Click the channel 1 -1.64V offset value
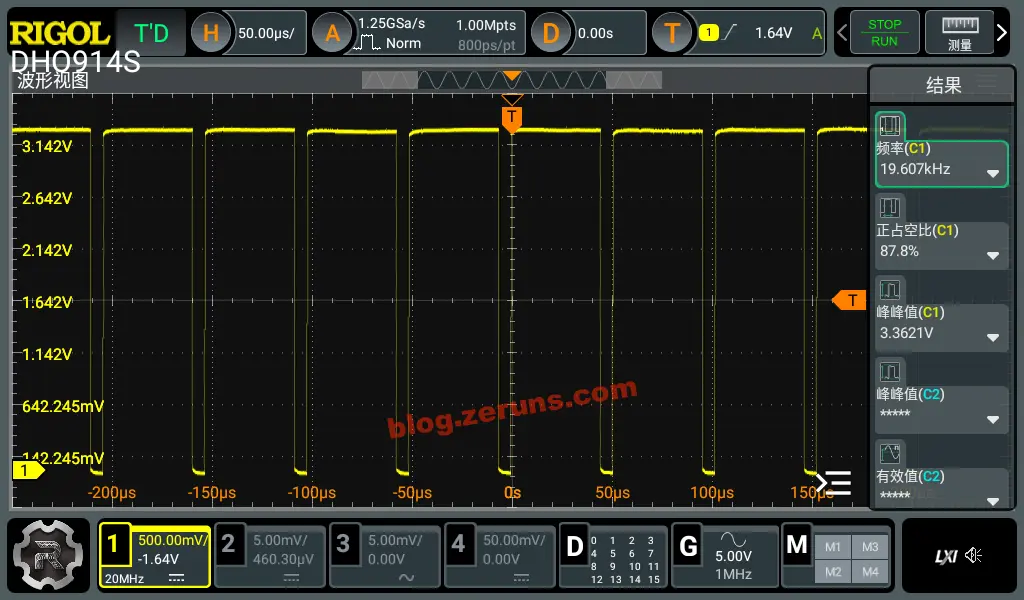Viewport: 1024px width, 600px height. pyautogui.click(x=158, y=560)
